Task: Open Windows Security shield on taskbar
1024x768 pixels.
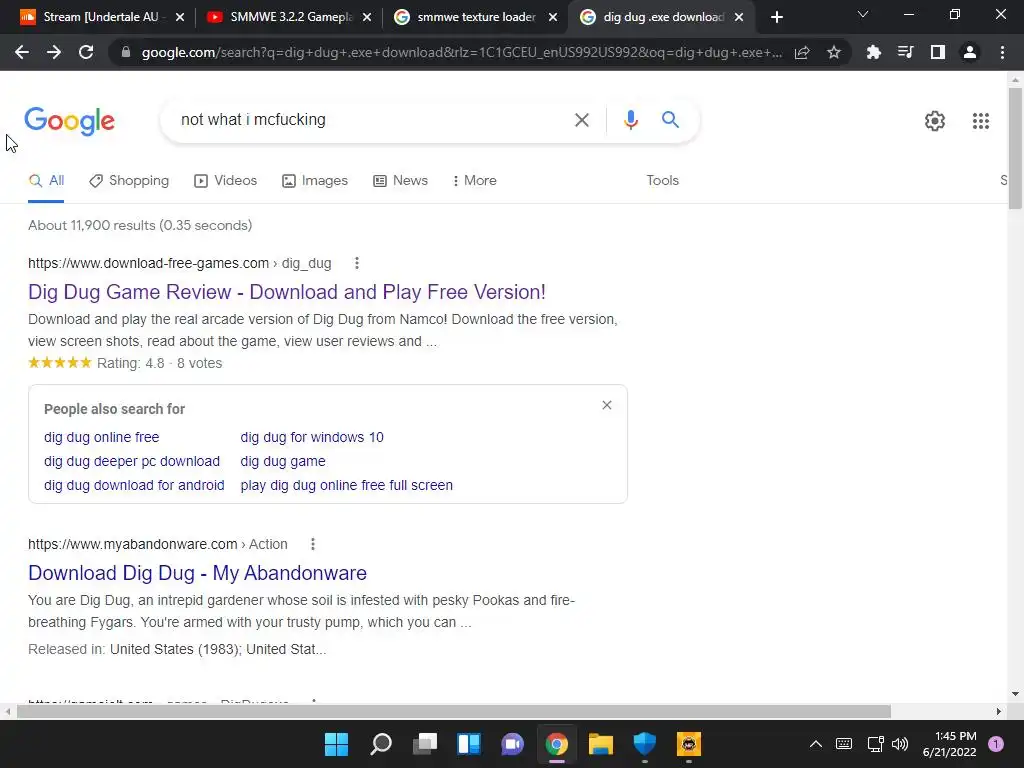Action: tap(645, 744)
